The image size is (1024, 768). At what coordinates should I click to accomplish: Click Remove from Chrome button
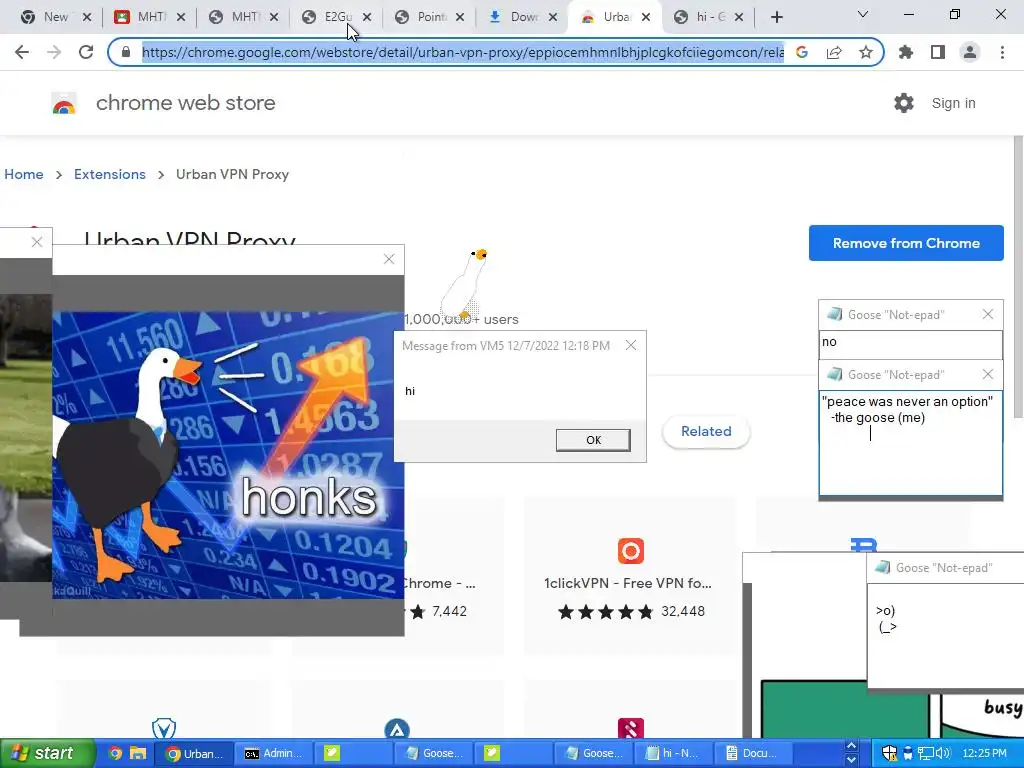(x=906, y=243)
